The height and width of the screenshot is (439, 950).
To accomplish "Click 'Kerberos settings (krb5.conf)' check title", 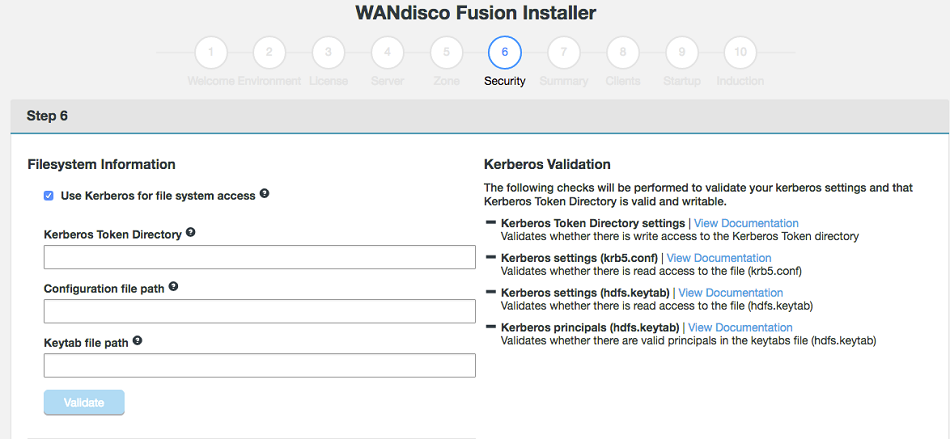I will pos(579,259).
